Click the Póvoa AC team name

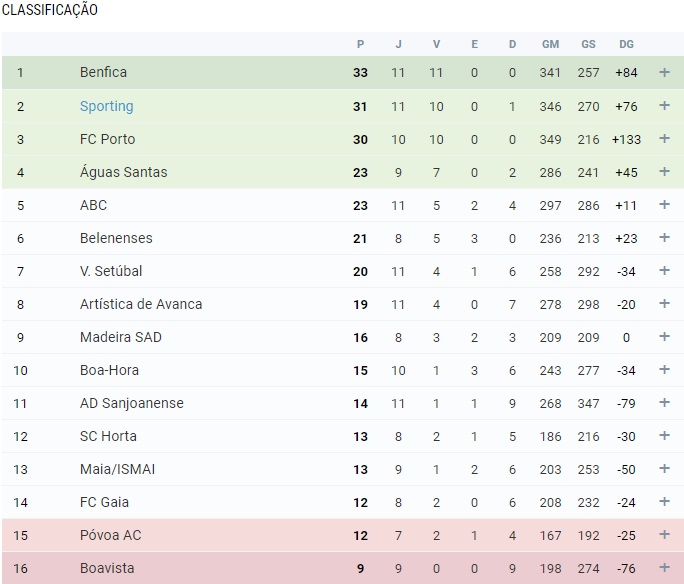pyautogui.click(x=110, y=535)
